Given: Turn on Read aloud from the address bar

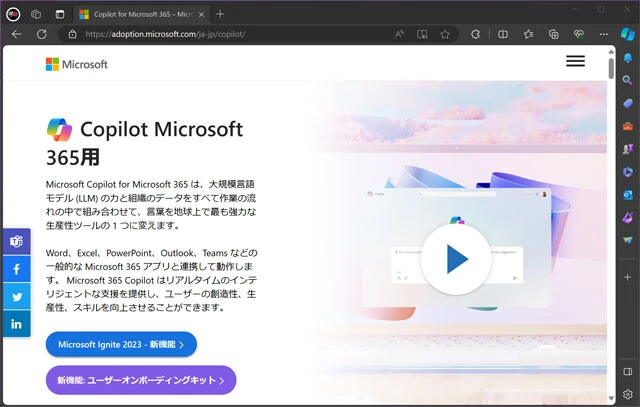Looking at the screenshot, I should (400, 34).
